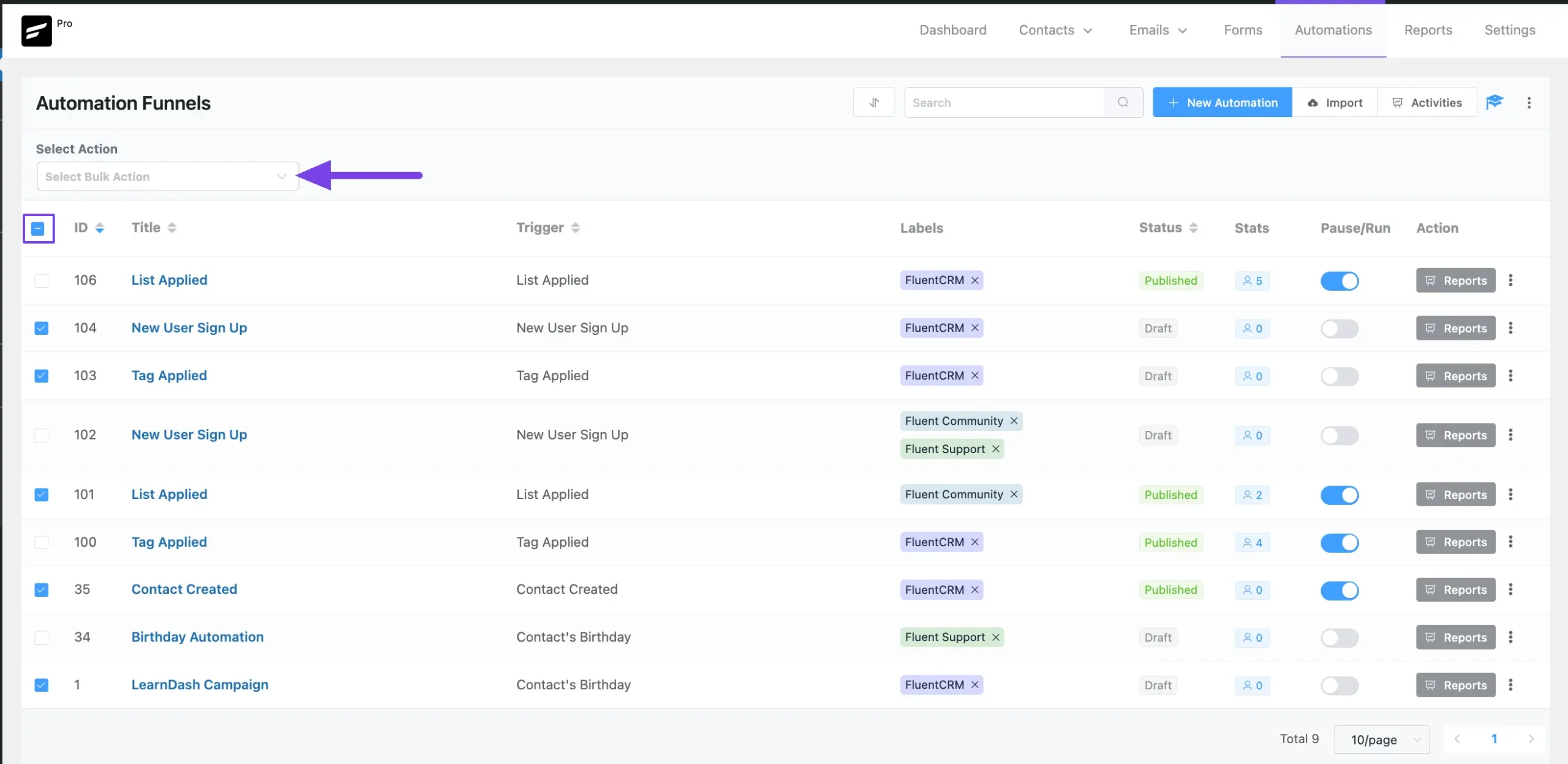The image size is (1568, 764).
Task: Click the sort order toggle icon button
Action: pyautogui.click(x=874, y=102)
